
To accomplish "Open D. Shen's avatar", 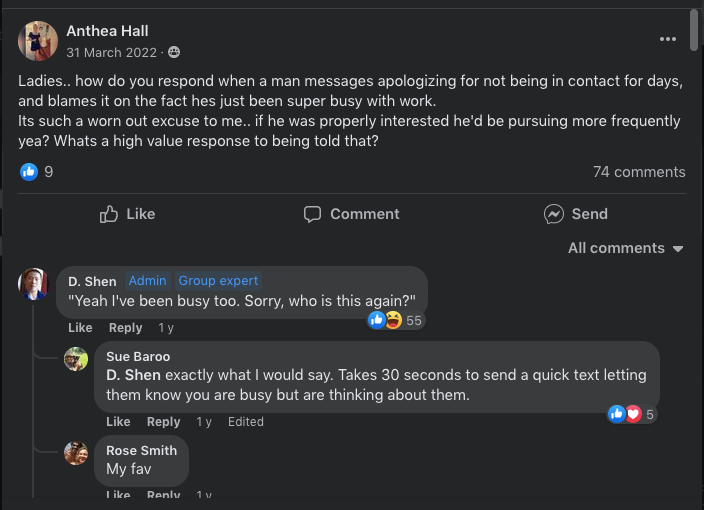I will click(34, 283).
